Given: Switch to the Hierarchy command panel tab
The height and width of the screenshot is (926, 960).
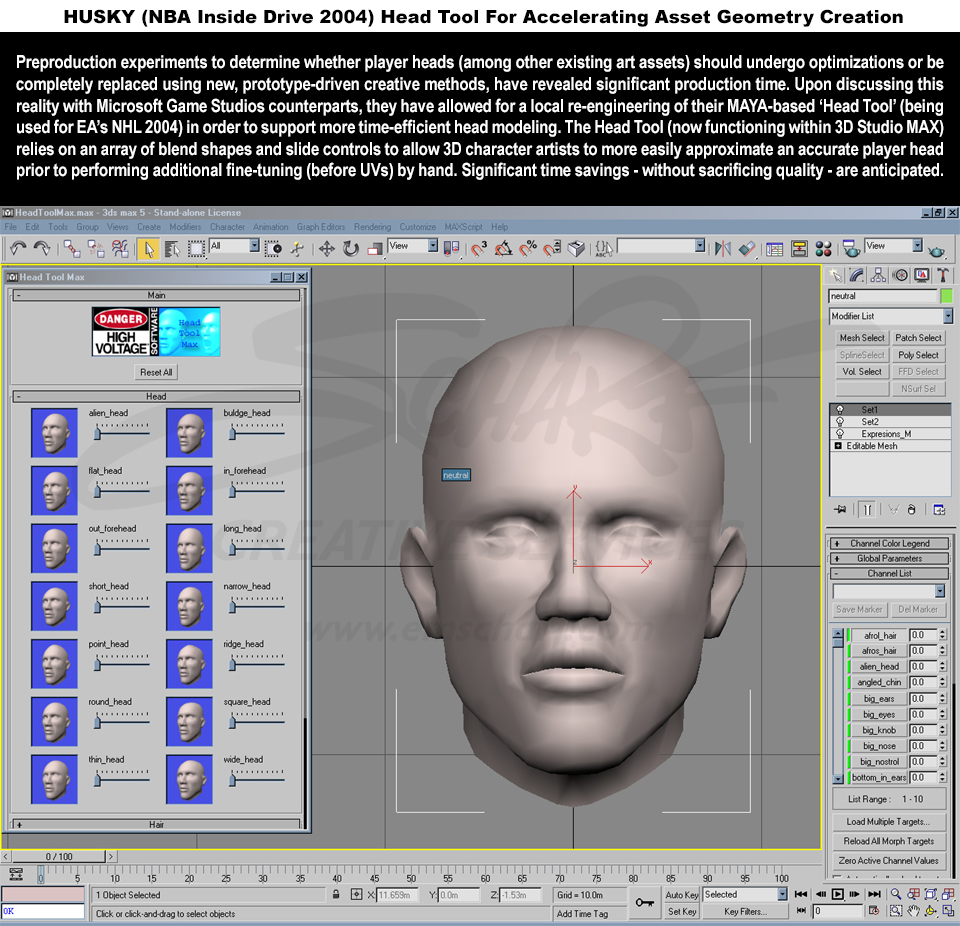Looking at the screenshot, I should tap(878, 276).
